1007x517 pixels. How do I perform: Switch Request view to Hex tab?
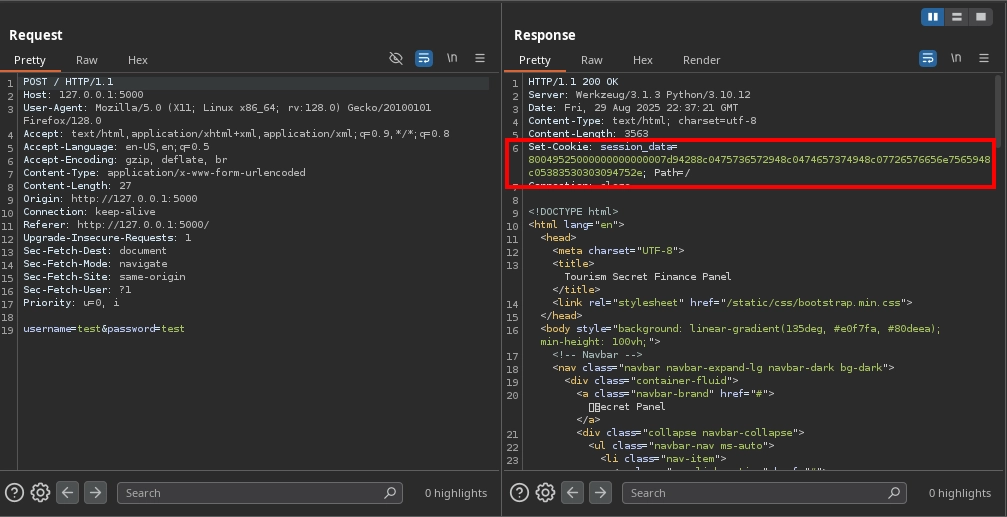138,60
